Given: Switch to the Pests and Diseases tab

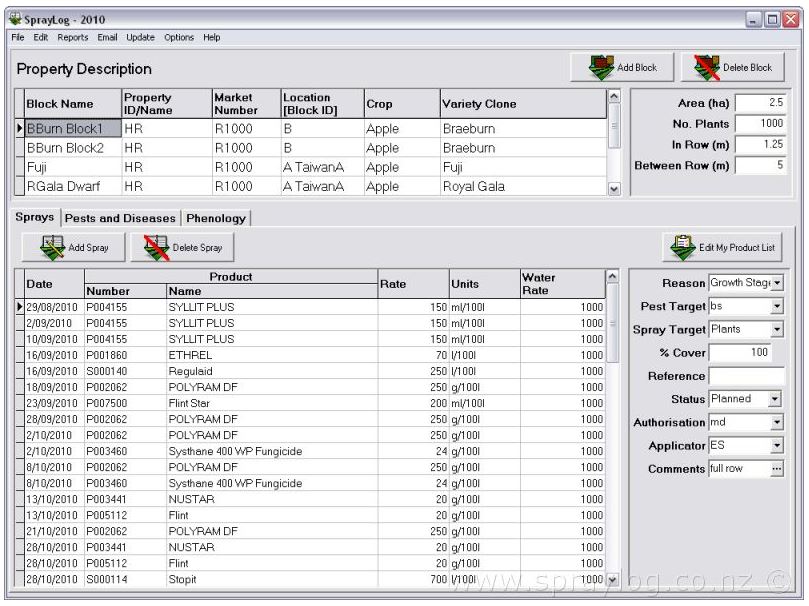Looking at the screenshot, I should click(120, 218).
